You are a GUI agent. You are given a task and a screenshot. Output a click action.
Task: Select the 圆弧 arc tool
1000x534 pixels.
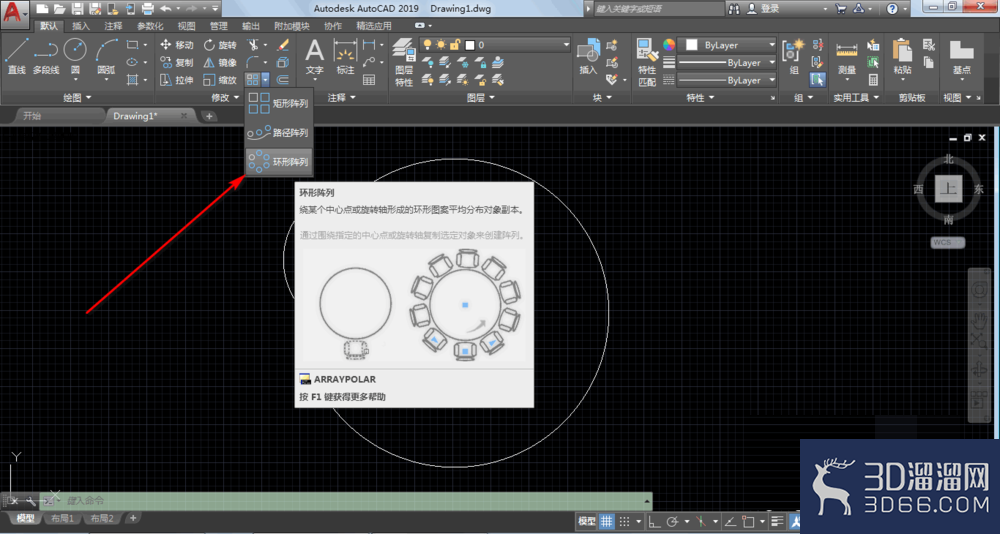107,57
